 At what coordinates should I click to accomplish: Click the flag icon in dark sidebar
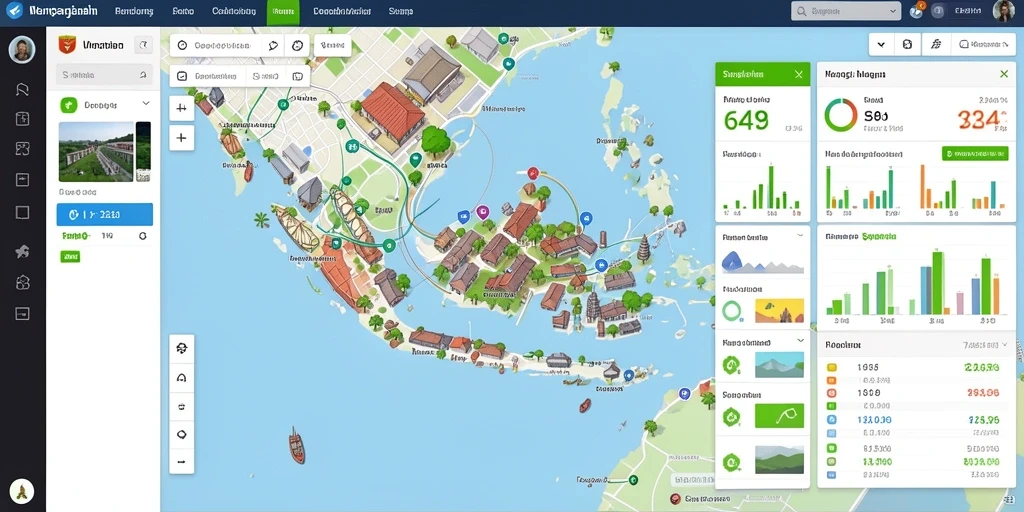tap(22, 89)
